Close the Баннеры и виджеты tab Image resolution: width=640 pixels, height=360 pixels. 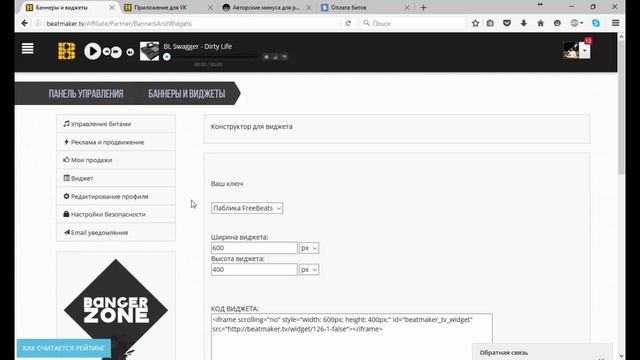point(111,7)
